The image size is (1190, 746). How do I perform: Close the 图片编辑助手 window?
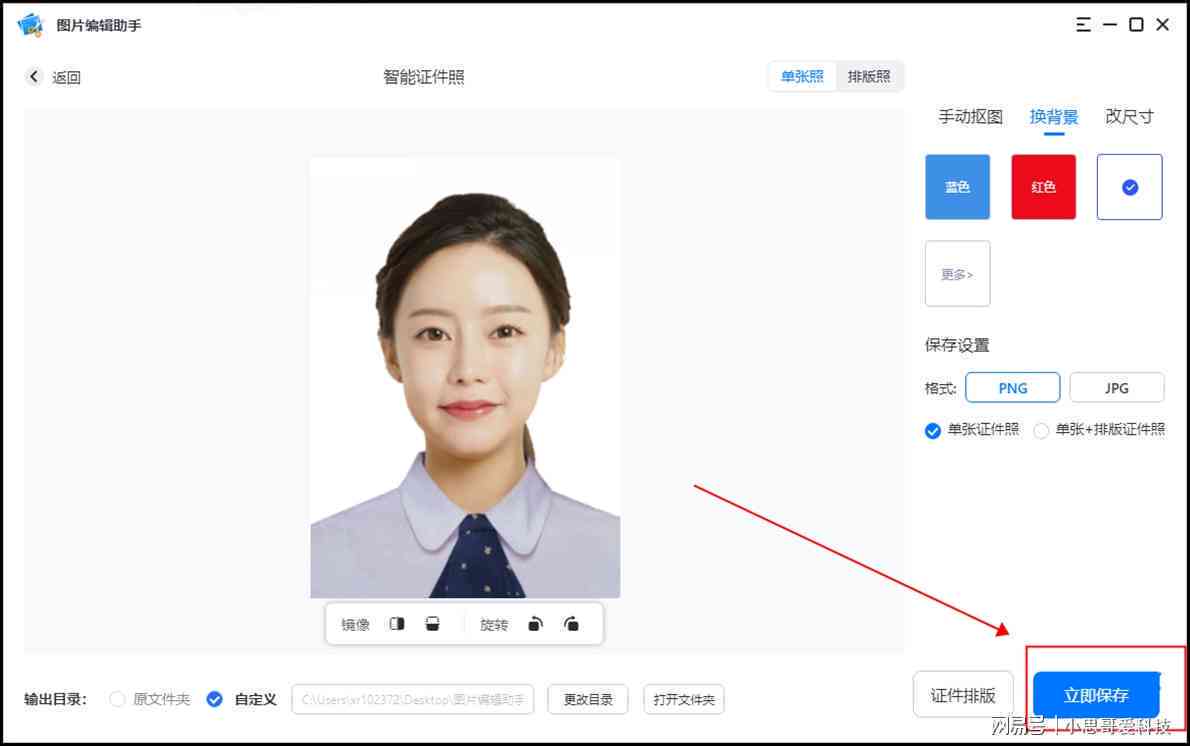tap(1162, 25)
